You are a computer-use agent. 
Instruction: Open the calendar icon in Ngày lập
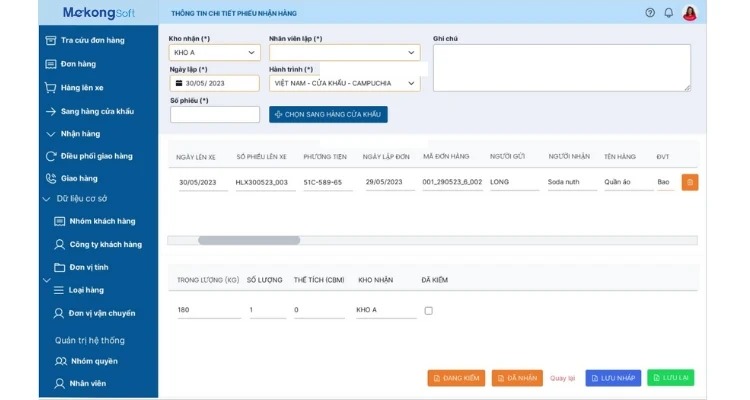click(x=178, y=84)
